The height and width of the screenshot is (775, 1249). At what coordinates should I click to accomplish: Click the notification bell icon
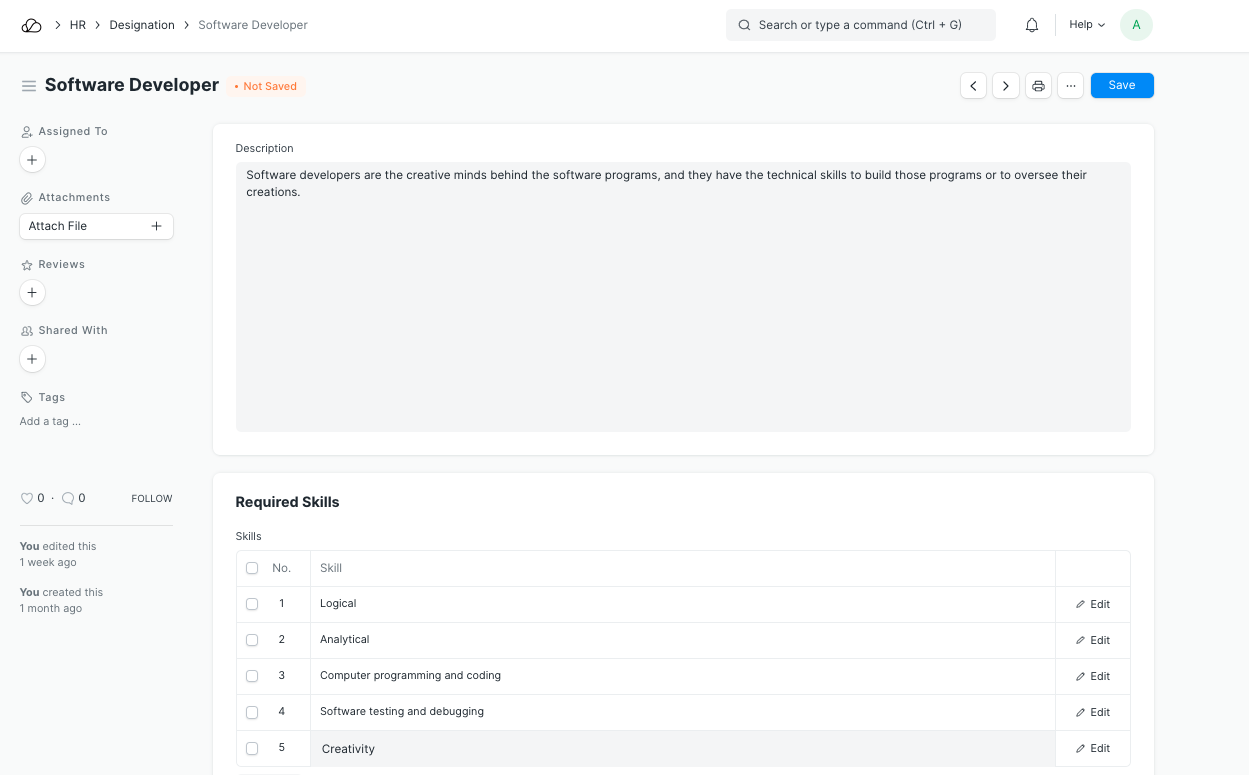[1032, 25]
